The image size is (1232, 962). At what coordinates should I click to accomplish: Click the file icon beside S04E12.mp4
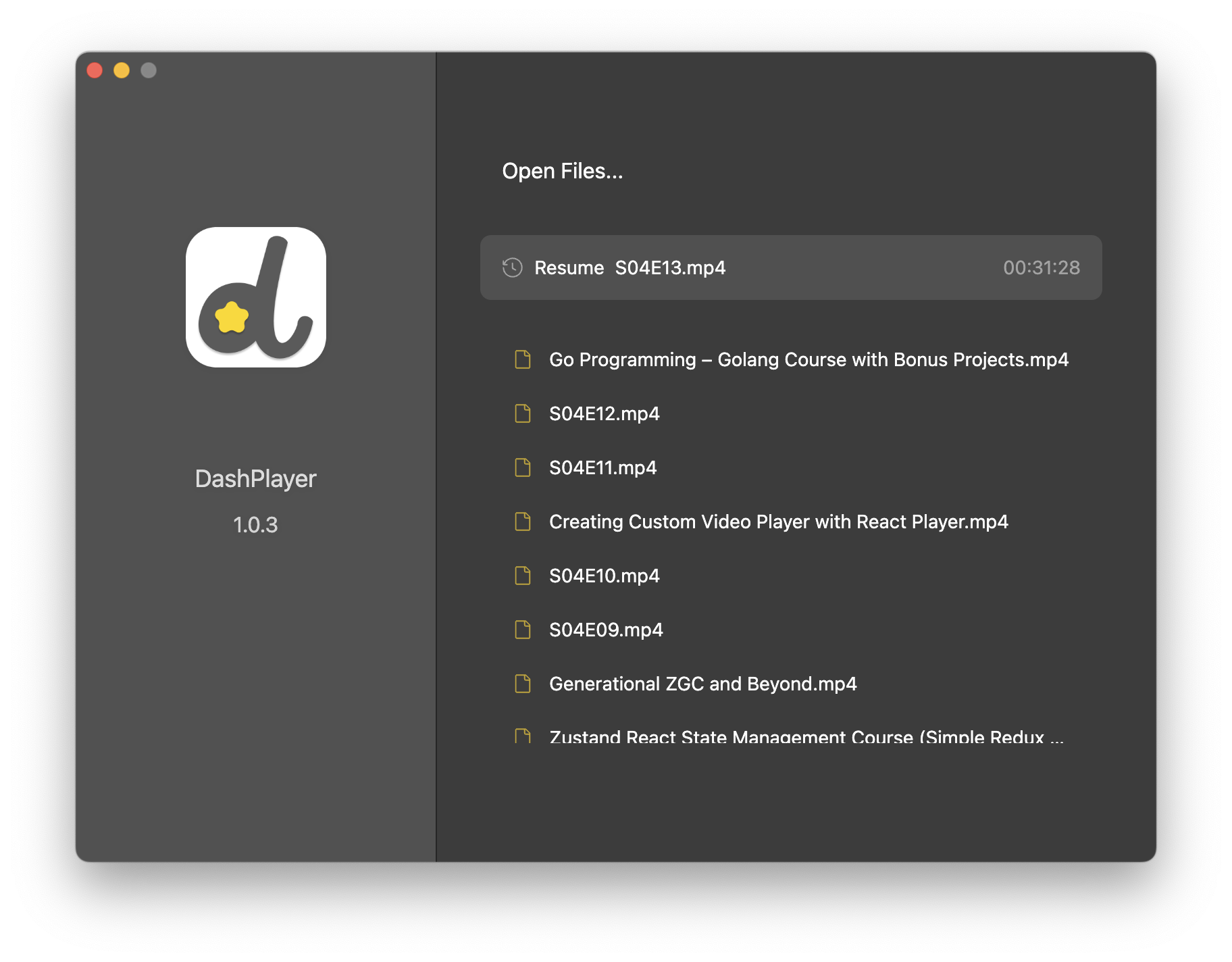[523, 413]
